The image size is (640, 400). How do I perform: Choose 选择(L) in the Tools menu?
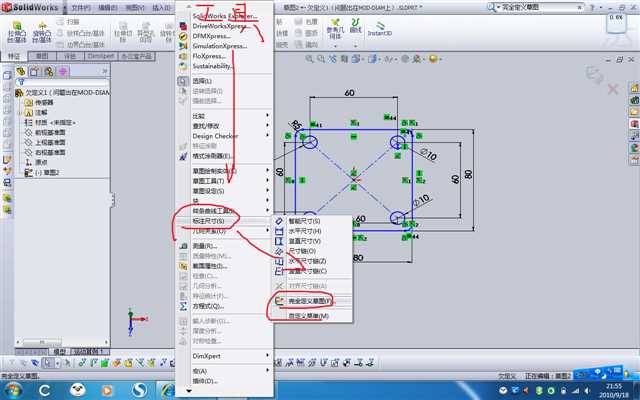pos(202,81)
